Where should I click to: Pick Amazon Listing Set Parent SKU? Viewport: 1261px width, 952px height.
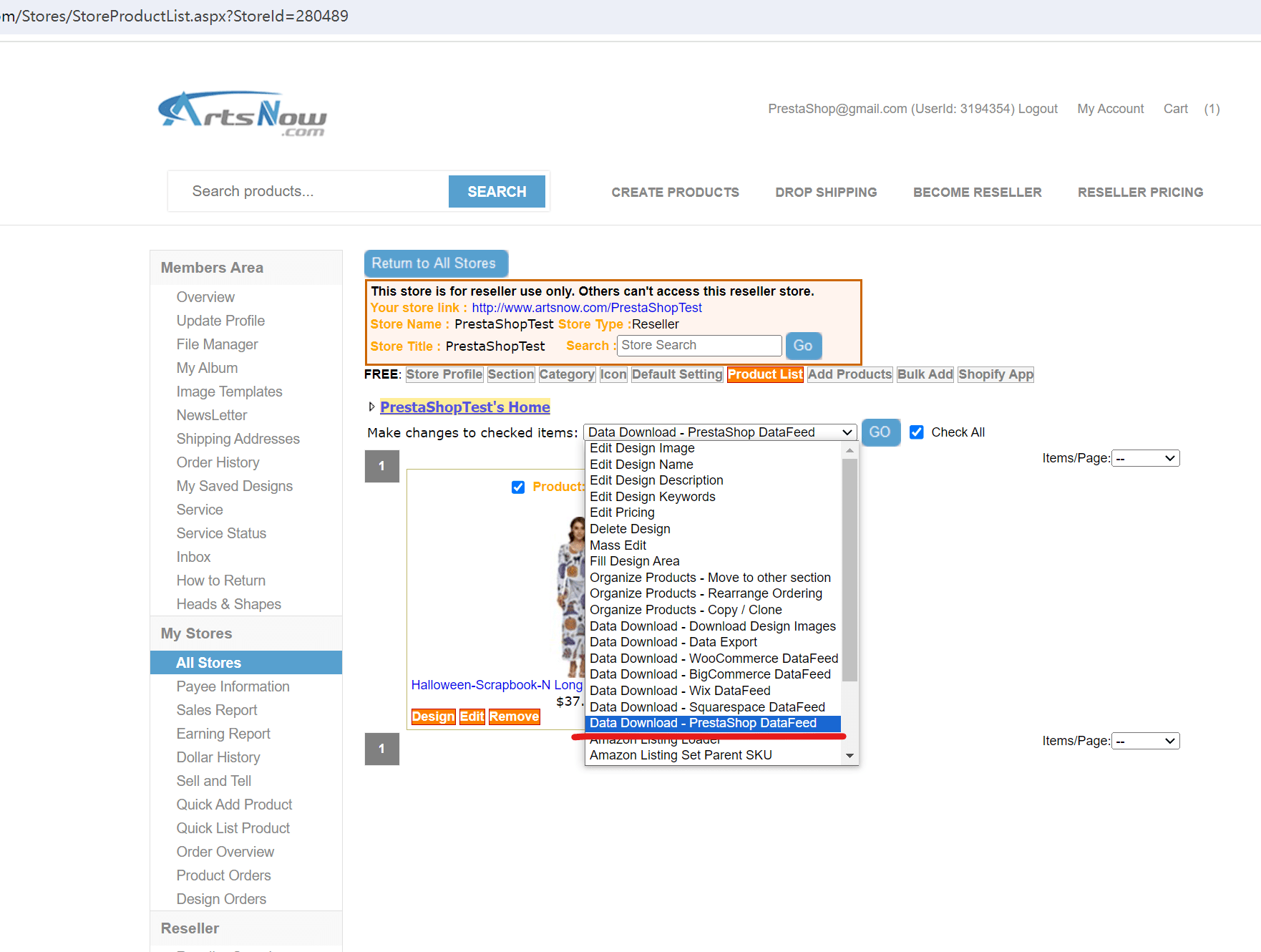click(713, 755)
